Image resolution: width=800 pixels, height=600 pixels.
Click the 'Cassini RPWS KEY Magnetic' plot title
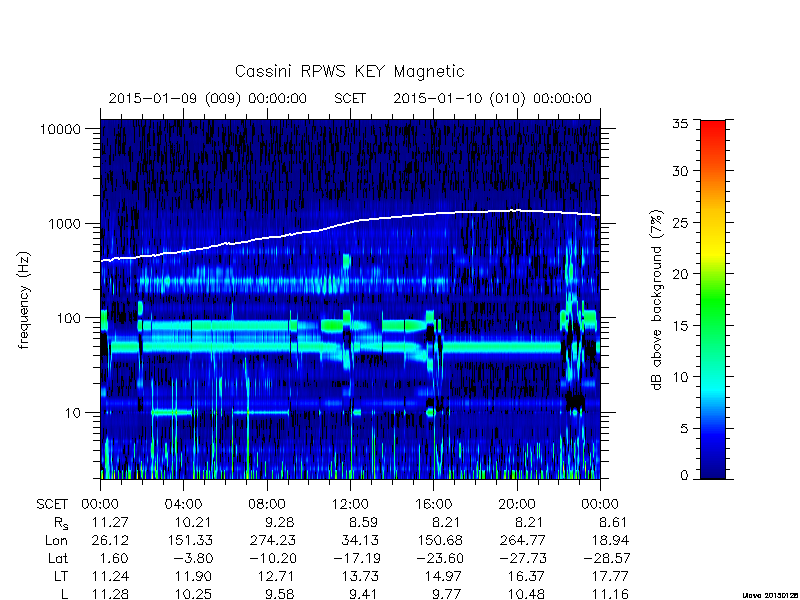[349, 71]
